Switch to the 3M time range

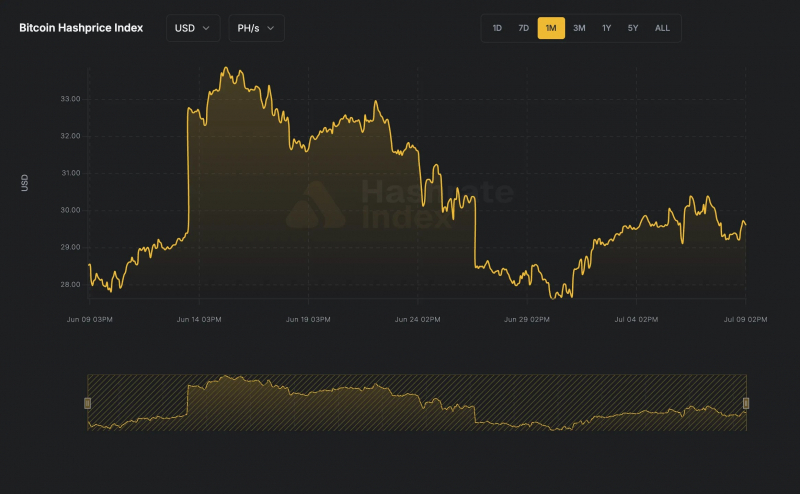(x=579, y=28)
